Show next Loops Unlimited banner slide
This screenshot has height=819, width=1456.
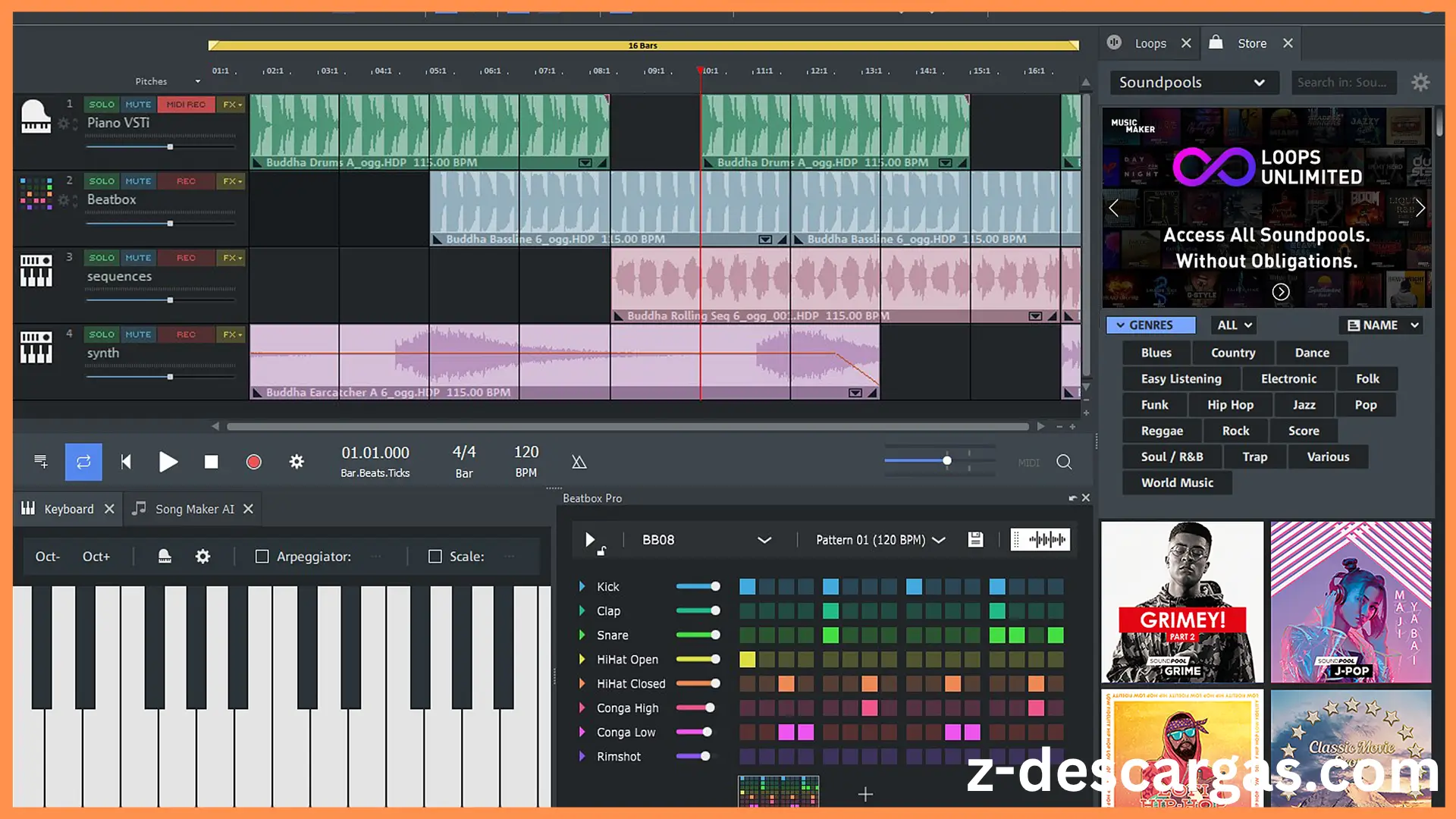(x=1420, y=208)
